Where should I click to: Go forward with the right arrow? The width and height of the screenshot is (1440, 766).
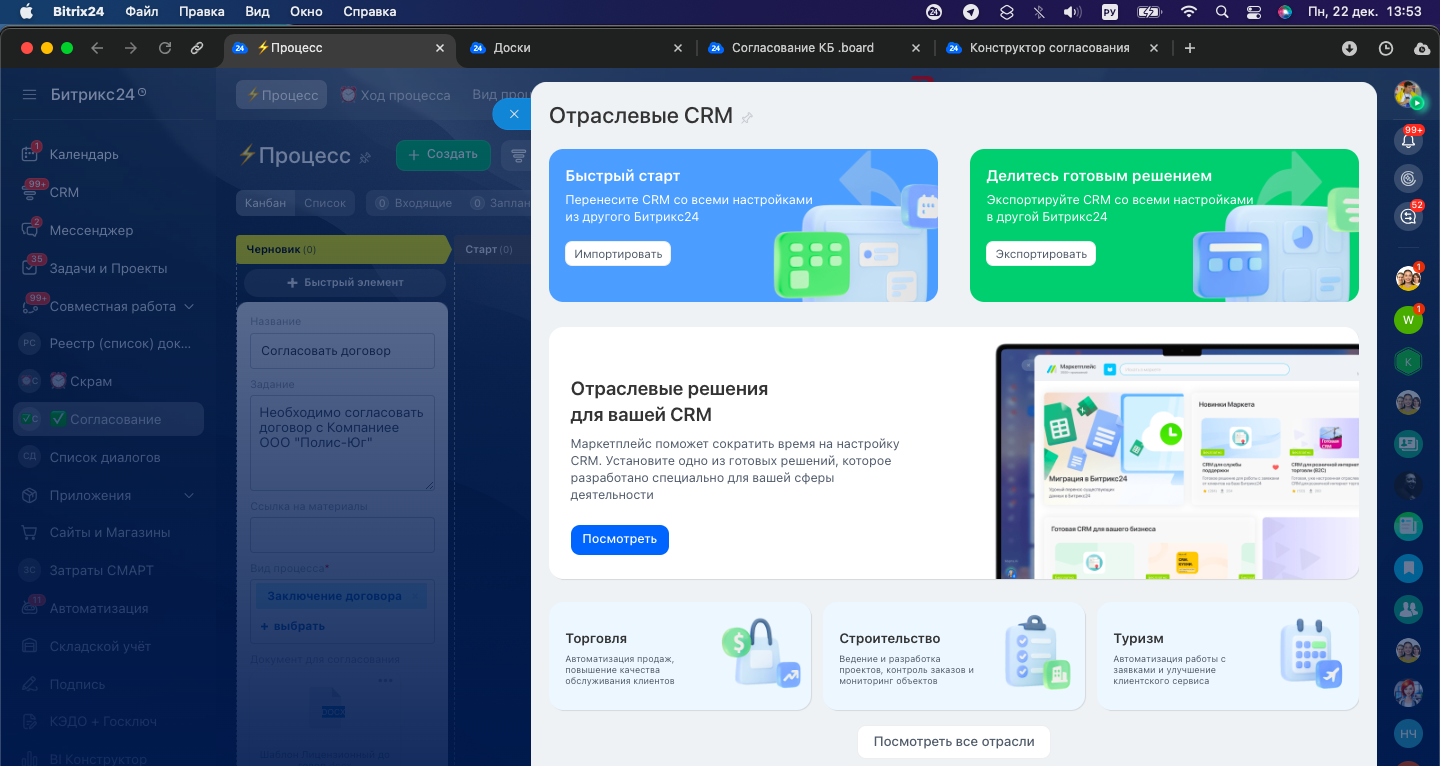[130, 48]
